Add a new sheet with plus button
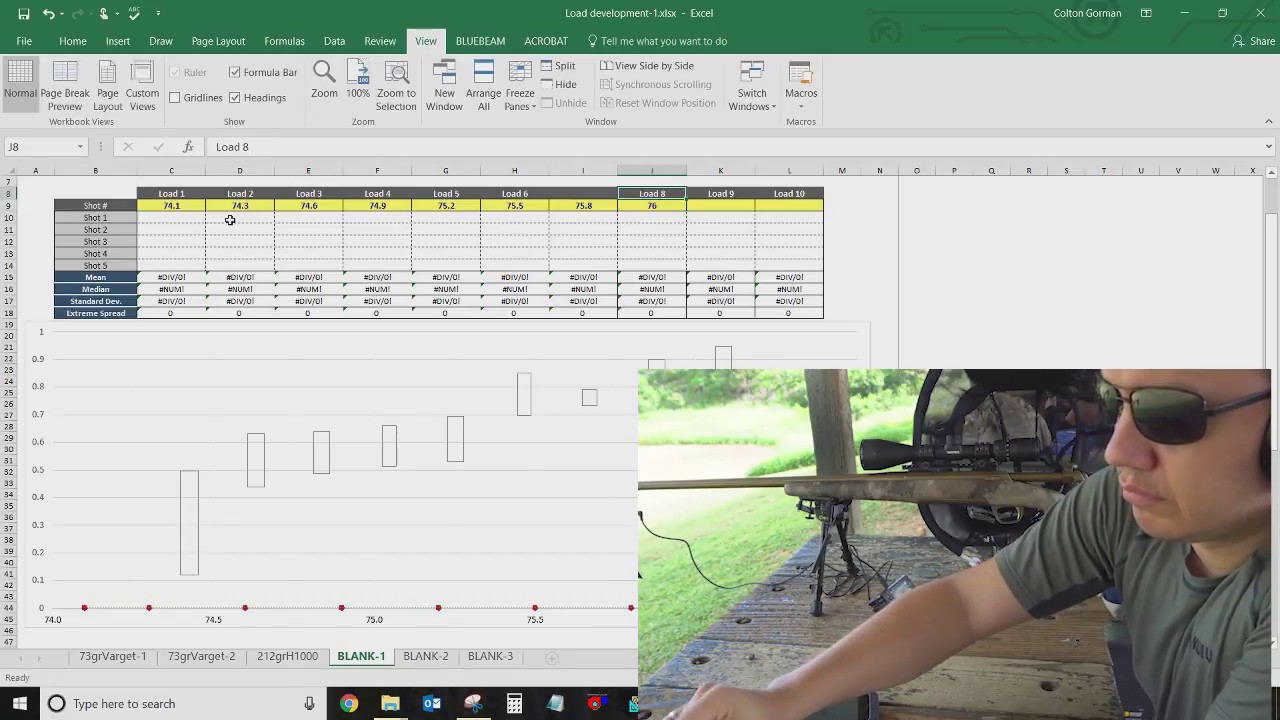Viewport: 1280px width, 720px height. pos(551,657)
